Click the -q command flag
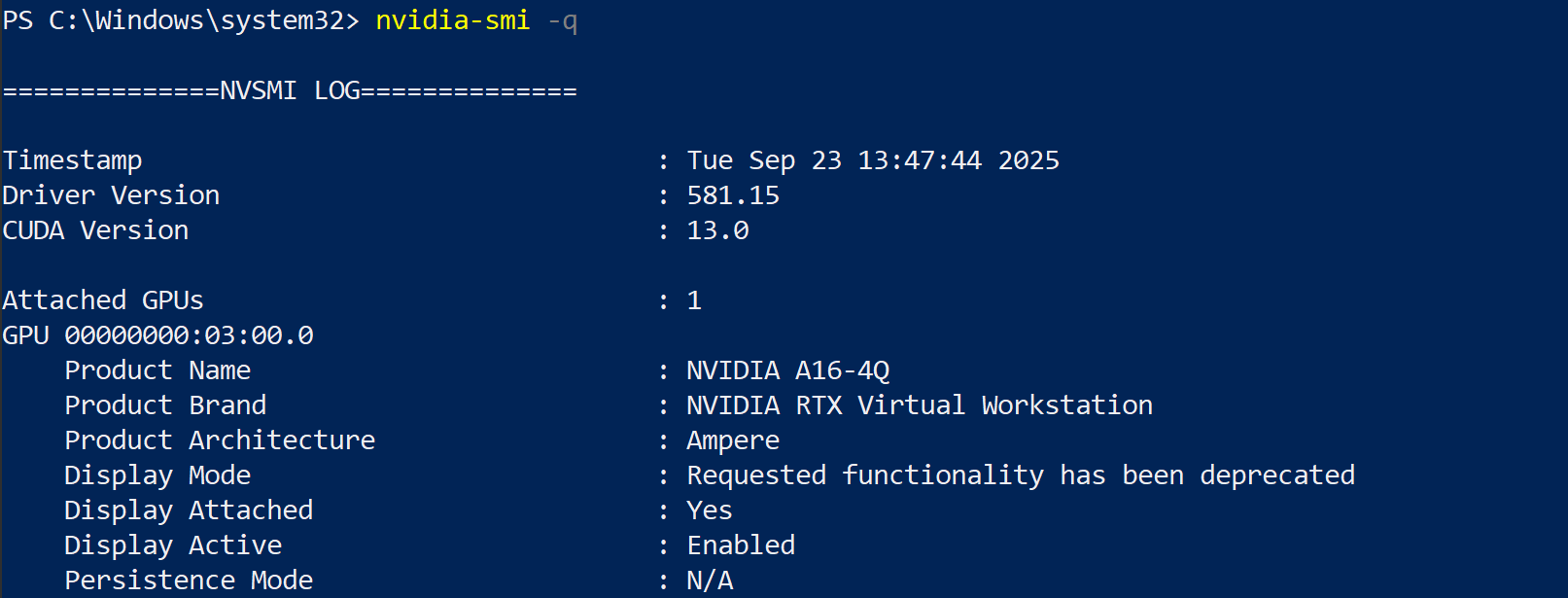The width and height of the screenshot is (1568, 598). click(x=563, y=21)
